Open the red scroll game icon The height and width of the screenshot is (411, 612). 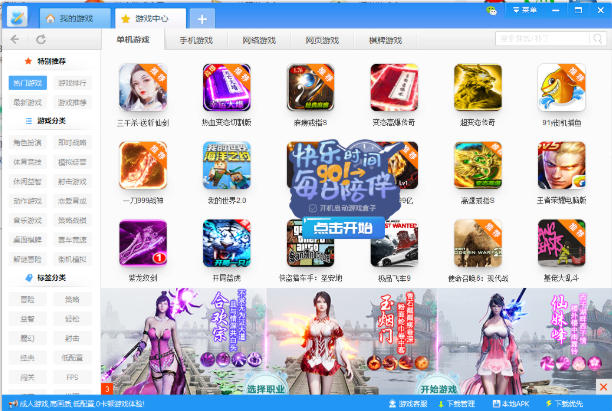tap(394, 87)
